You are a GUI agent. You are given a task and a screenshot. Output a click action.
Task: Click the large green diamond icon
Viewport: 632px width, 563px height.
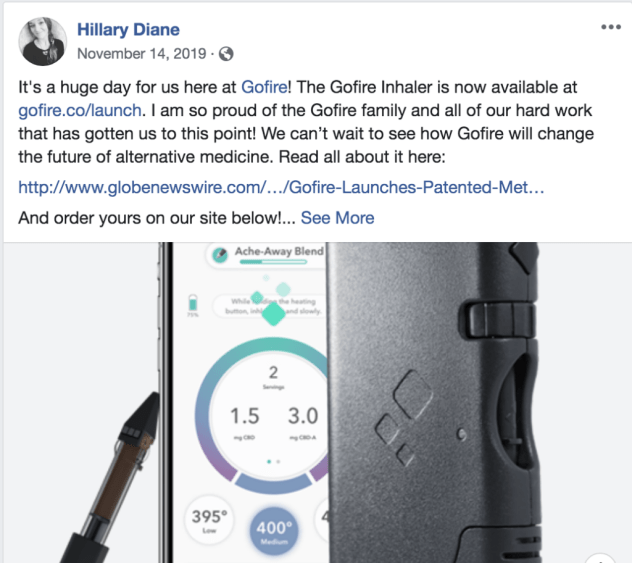coord(274,314)
